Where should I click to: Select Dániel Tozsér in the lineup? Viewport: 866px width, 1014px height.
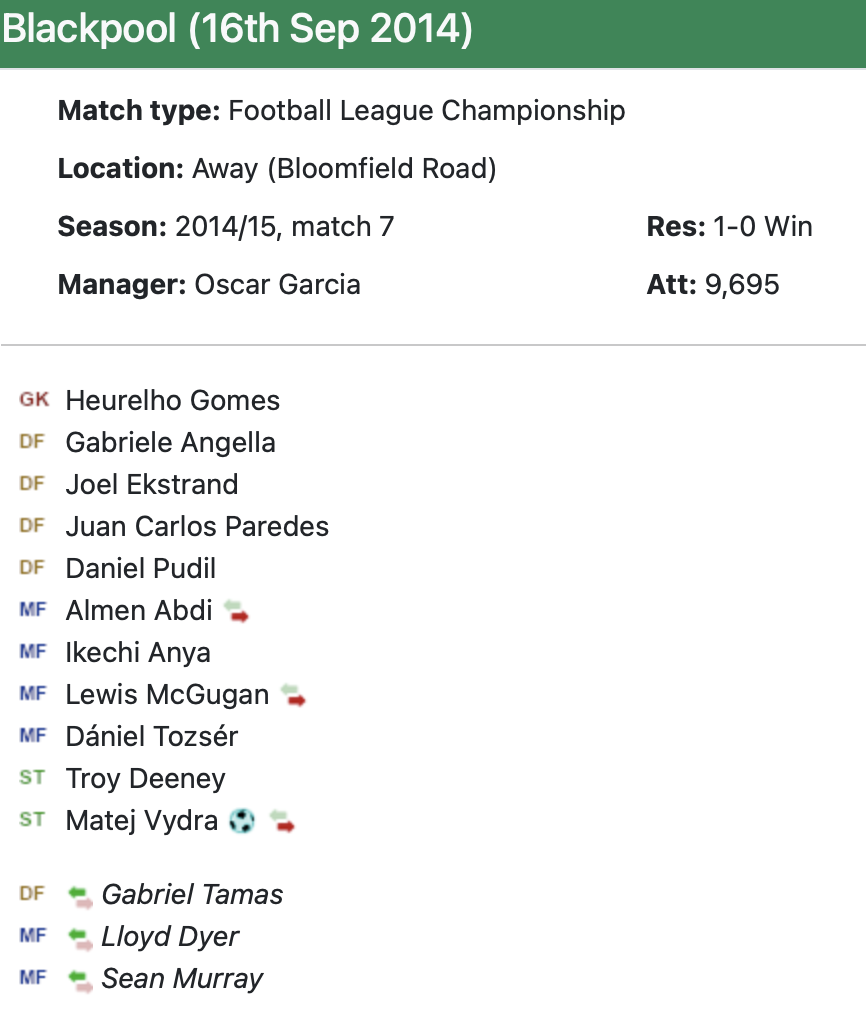coord(151,737)
